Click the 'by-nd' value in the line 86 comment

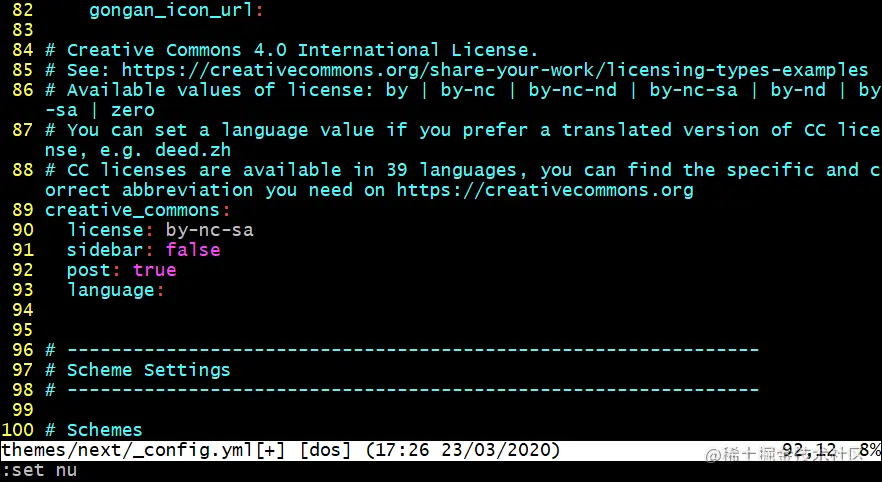tap(798, 90)
